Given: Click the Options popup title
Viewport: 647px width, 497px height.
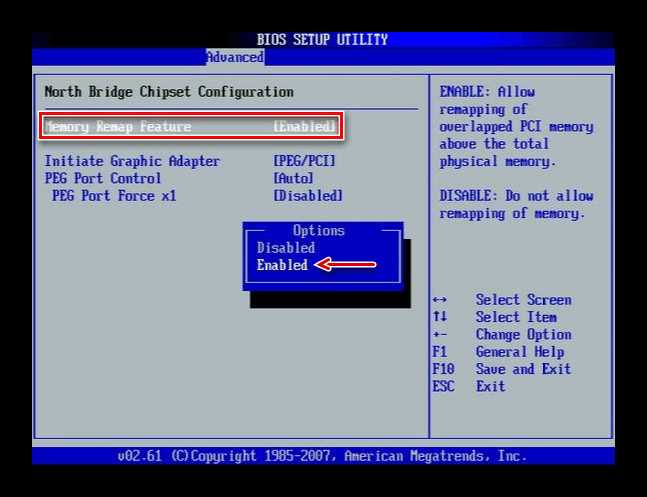Looking at the screenshot, I should click(x=319, y=230).
